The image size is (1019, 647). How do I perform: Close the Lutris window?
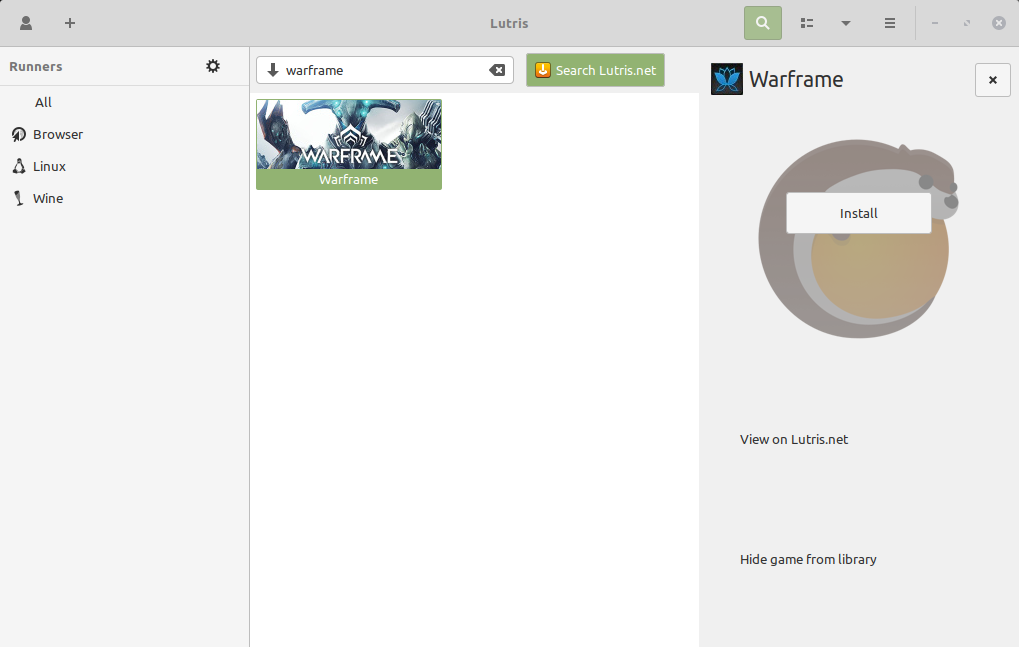pyautogui.click(x=999, y=23)
